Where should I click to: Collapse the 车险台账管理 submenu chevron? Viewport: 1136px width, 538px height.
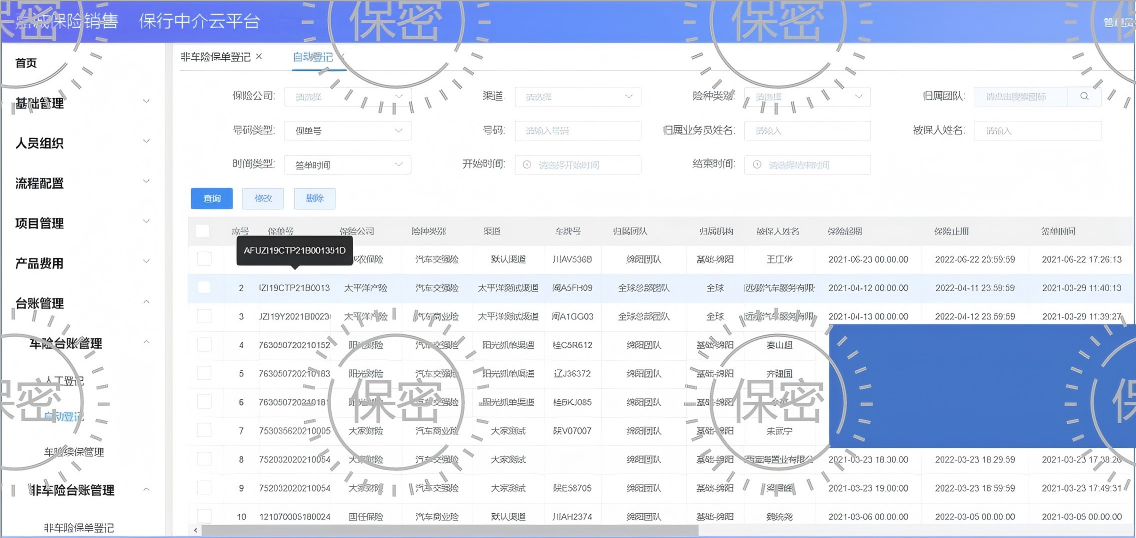[147, 343]
